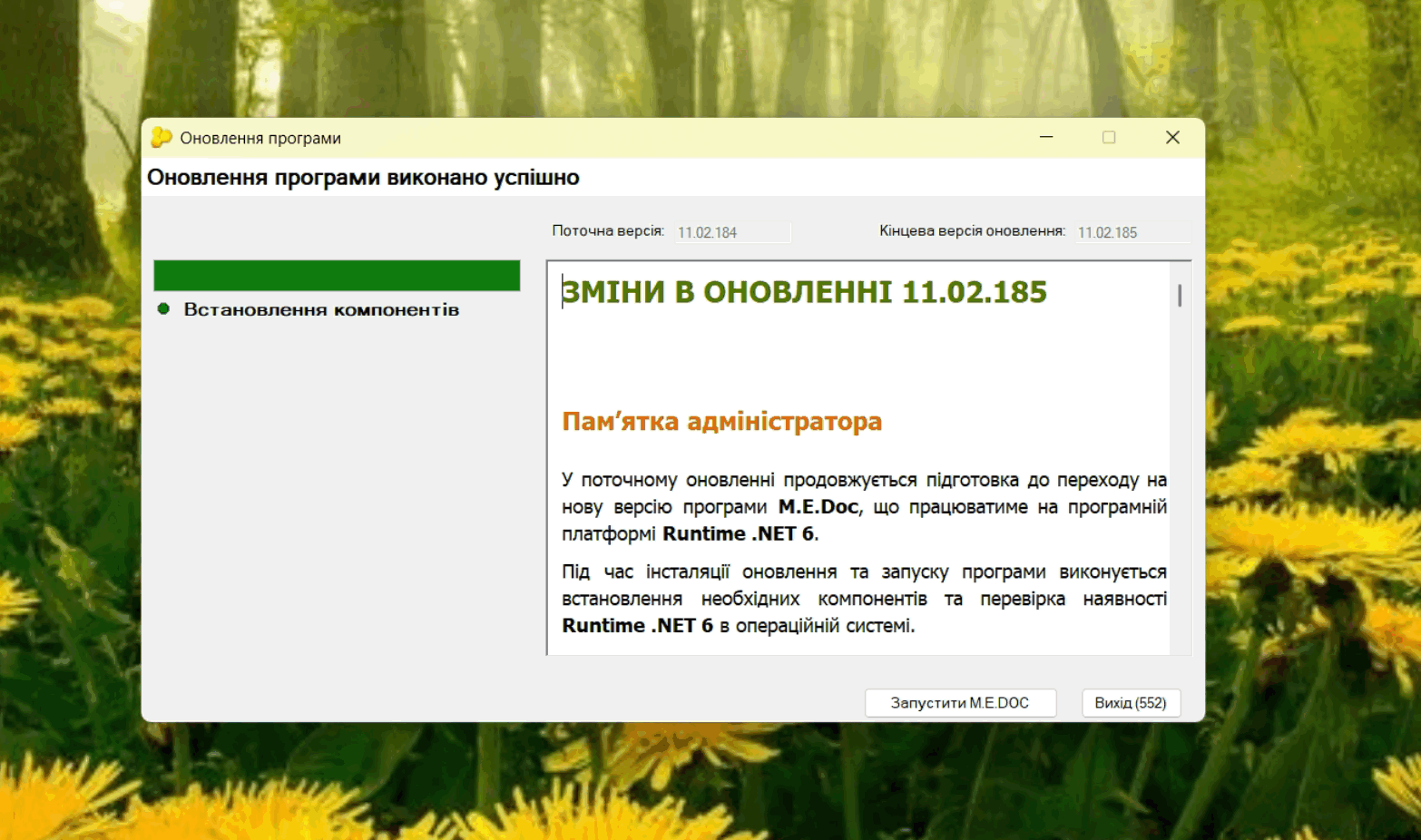Click the Кінцева версія оновлення field 11.02.185

tap(1132, 232)
